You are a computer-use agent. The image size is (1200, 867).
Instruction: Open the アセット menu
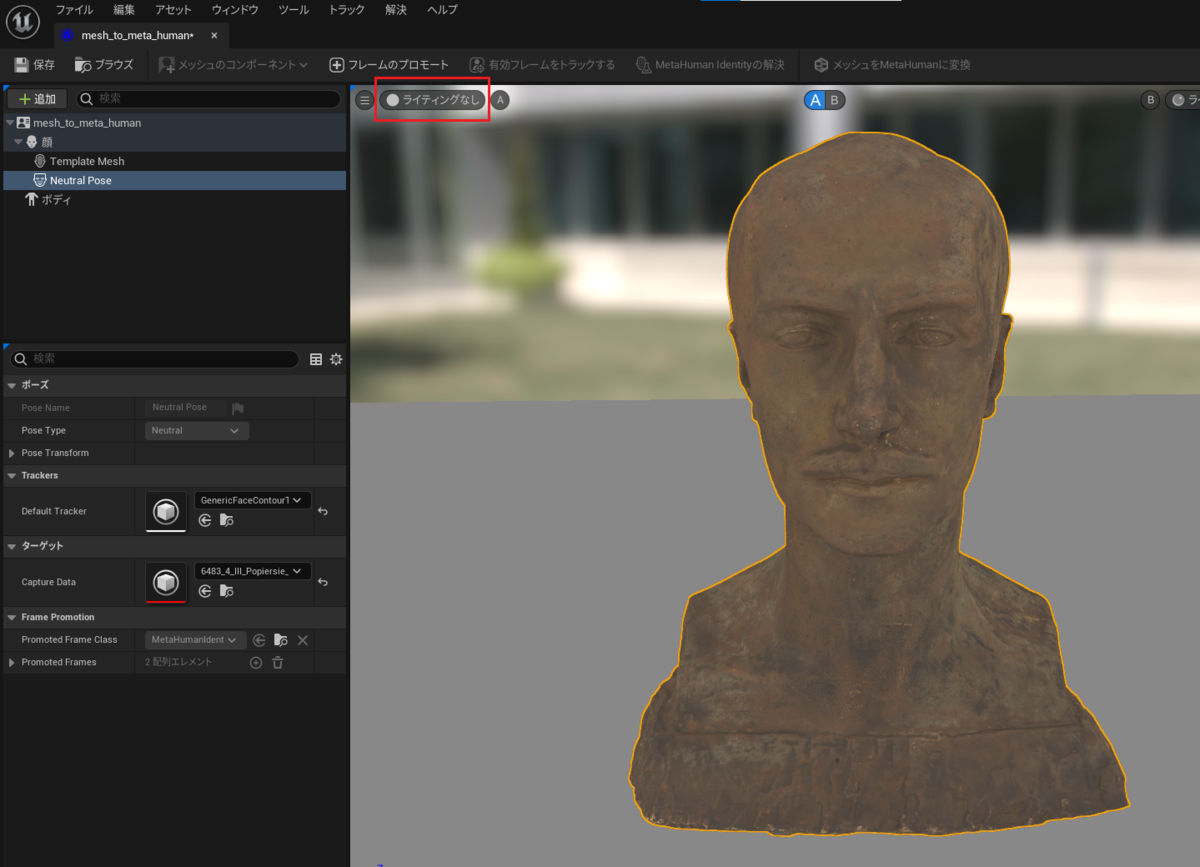tap(174, 9)
